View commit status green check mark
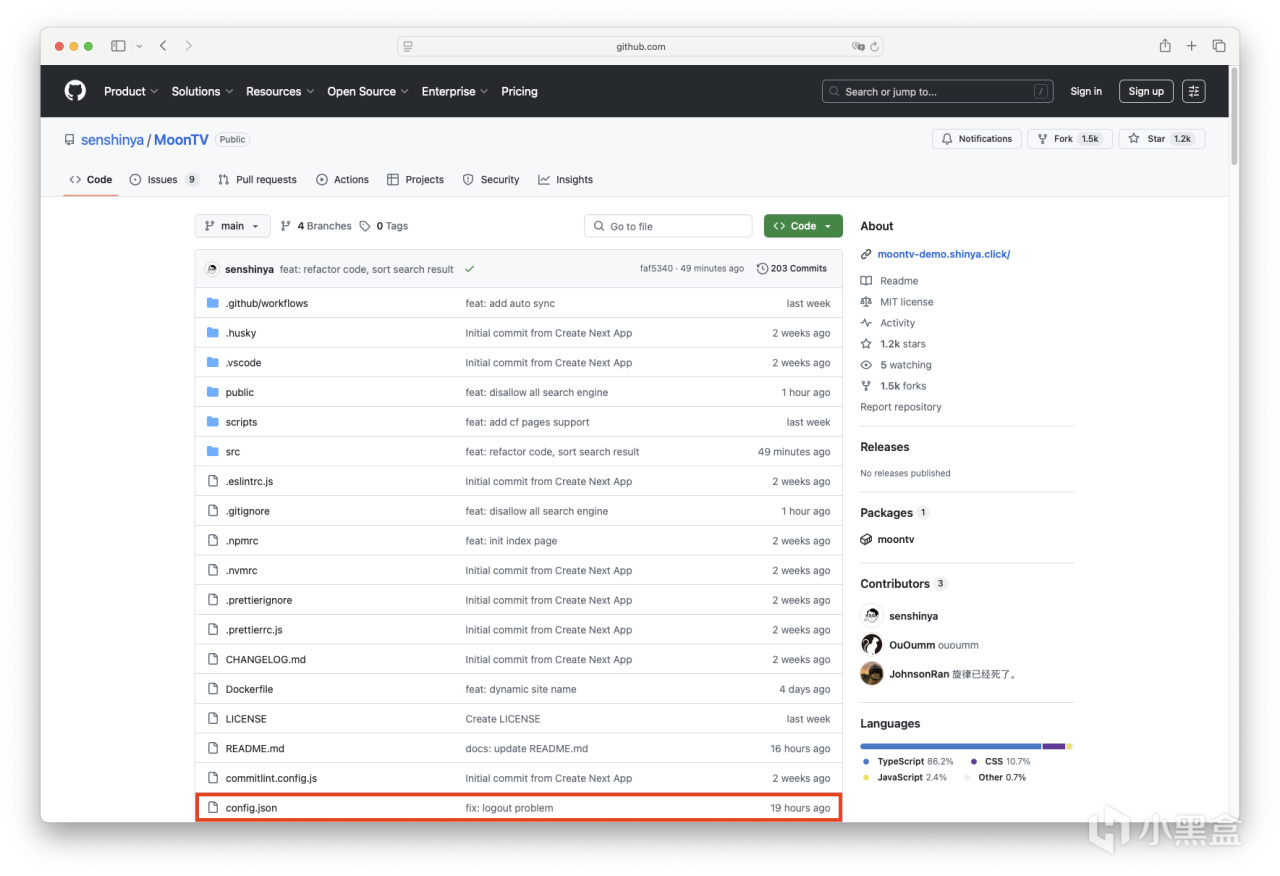The width and height of the screenshot is (1280, 876). pos(470,269)
